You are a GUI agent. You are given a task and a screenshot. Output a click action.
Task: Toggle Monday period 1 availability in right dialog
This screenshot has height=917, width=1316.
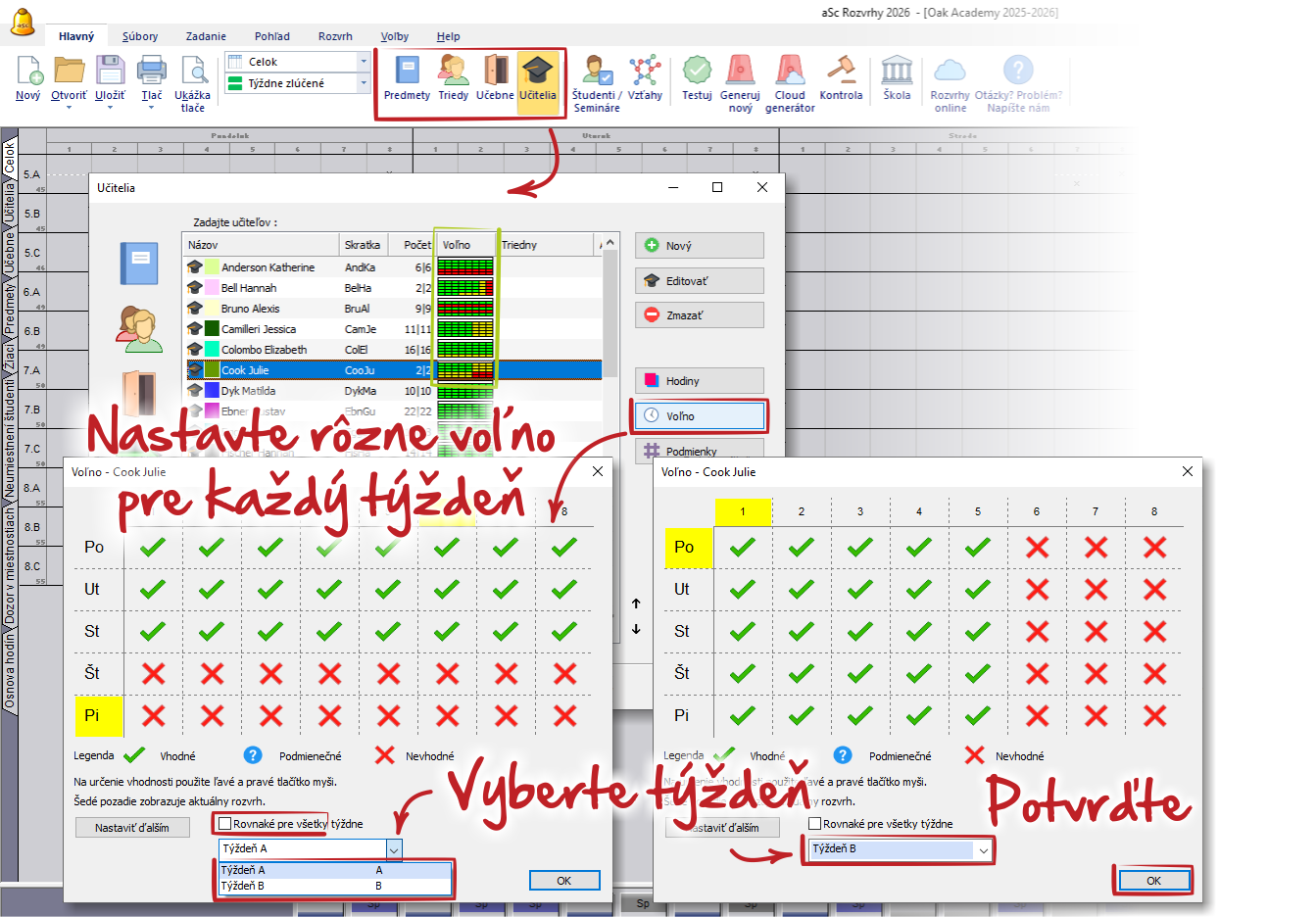pyautogui.click(x=743, y=548)
